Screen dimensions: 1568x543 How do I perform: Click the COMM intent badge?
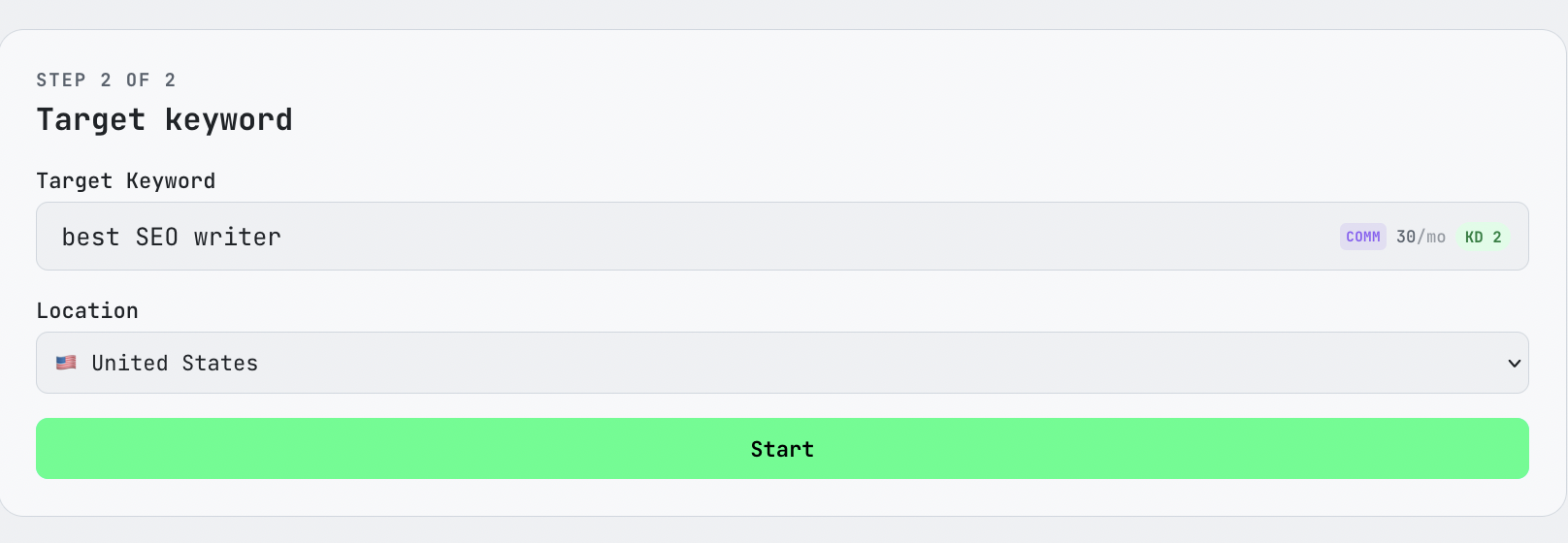(1362, 237)
